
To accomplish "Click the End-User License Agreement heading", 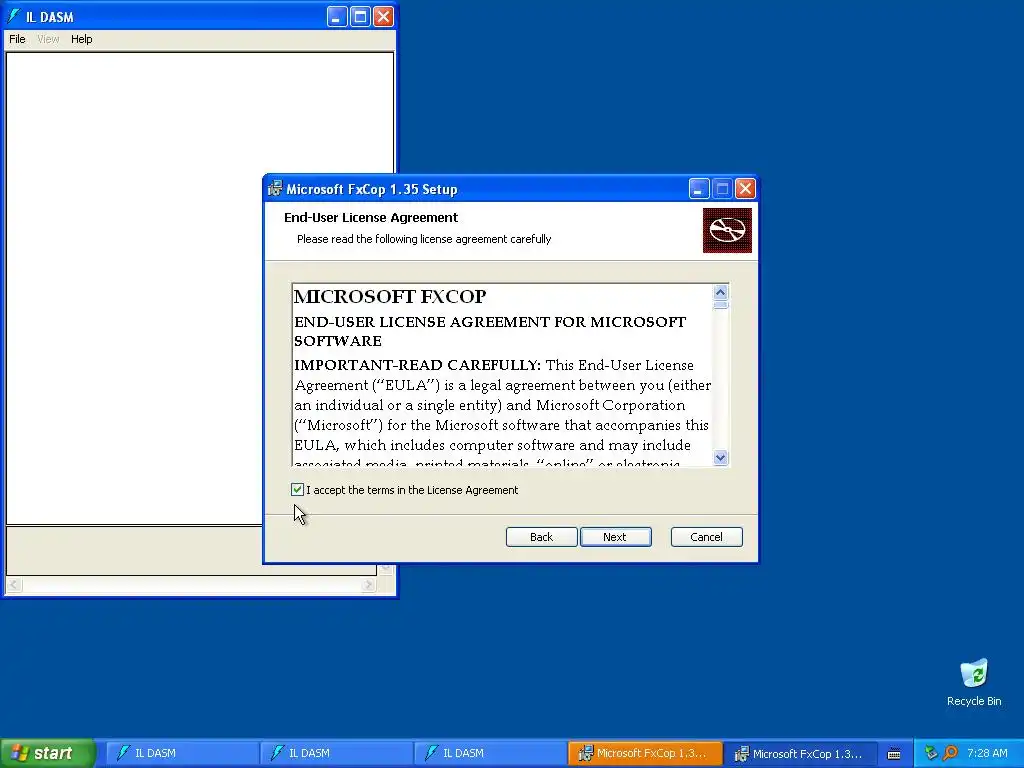I will tap(371, 217).
